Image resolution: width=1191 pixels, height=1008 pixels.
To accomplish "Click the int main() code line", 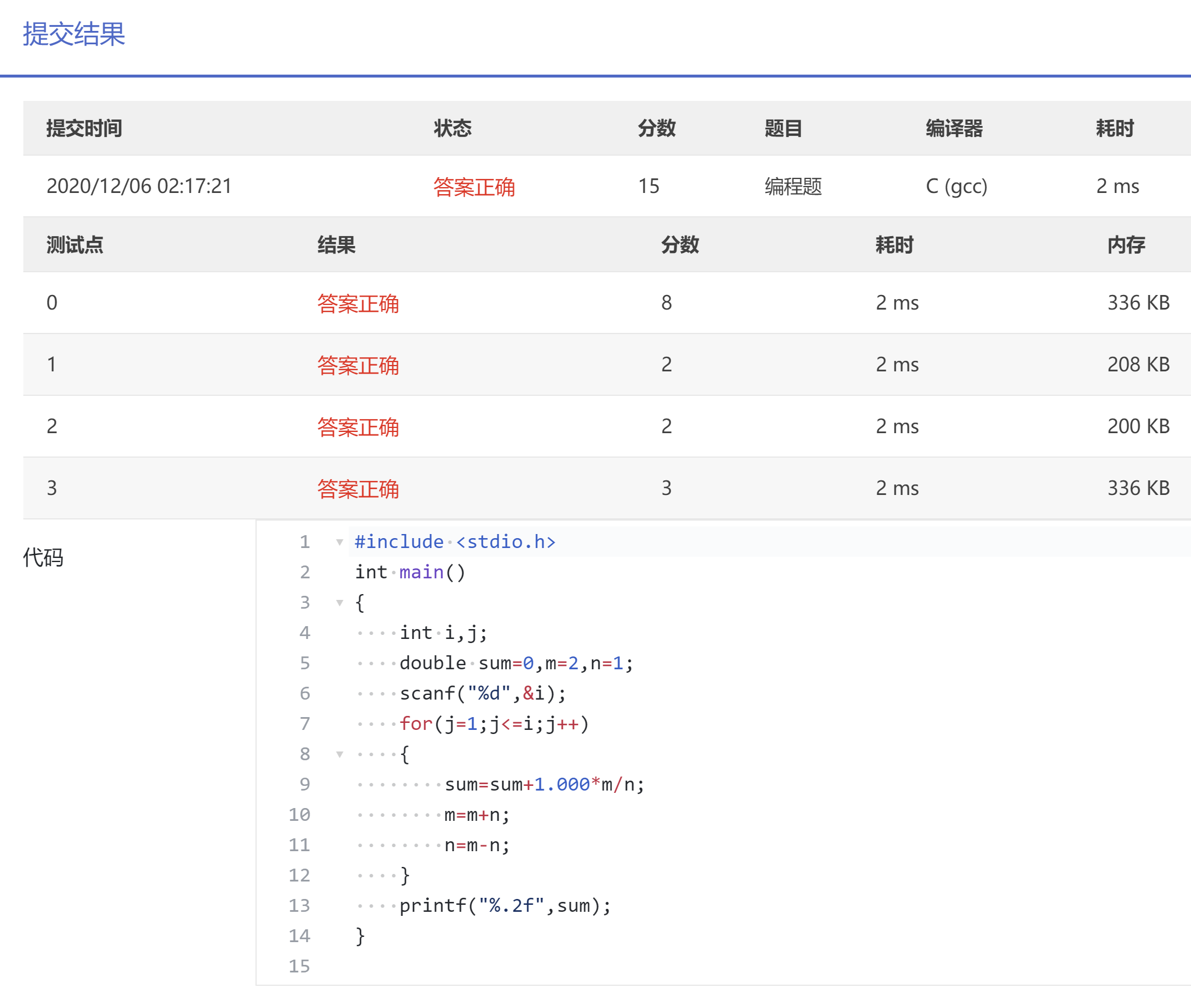I will tap(410, 573).
